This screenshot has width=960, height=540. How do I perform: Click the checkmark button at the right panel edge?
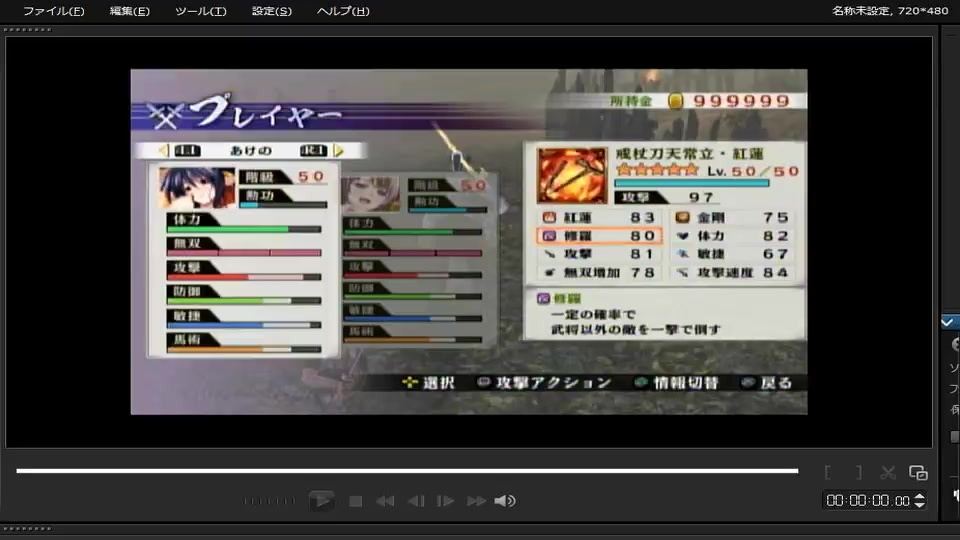click(948, 322)
